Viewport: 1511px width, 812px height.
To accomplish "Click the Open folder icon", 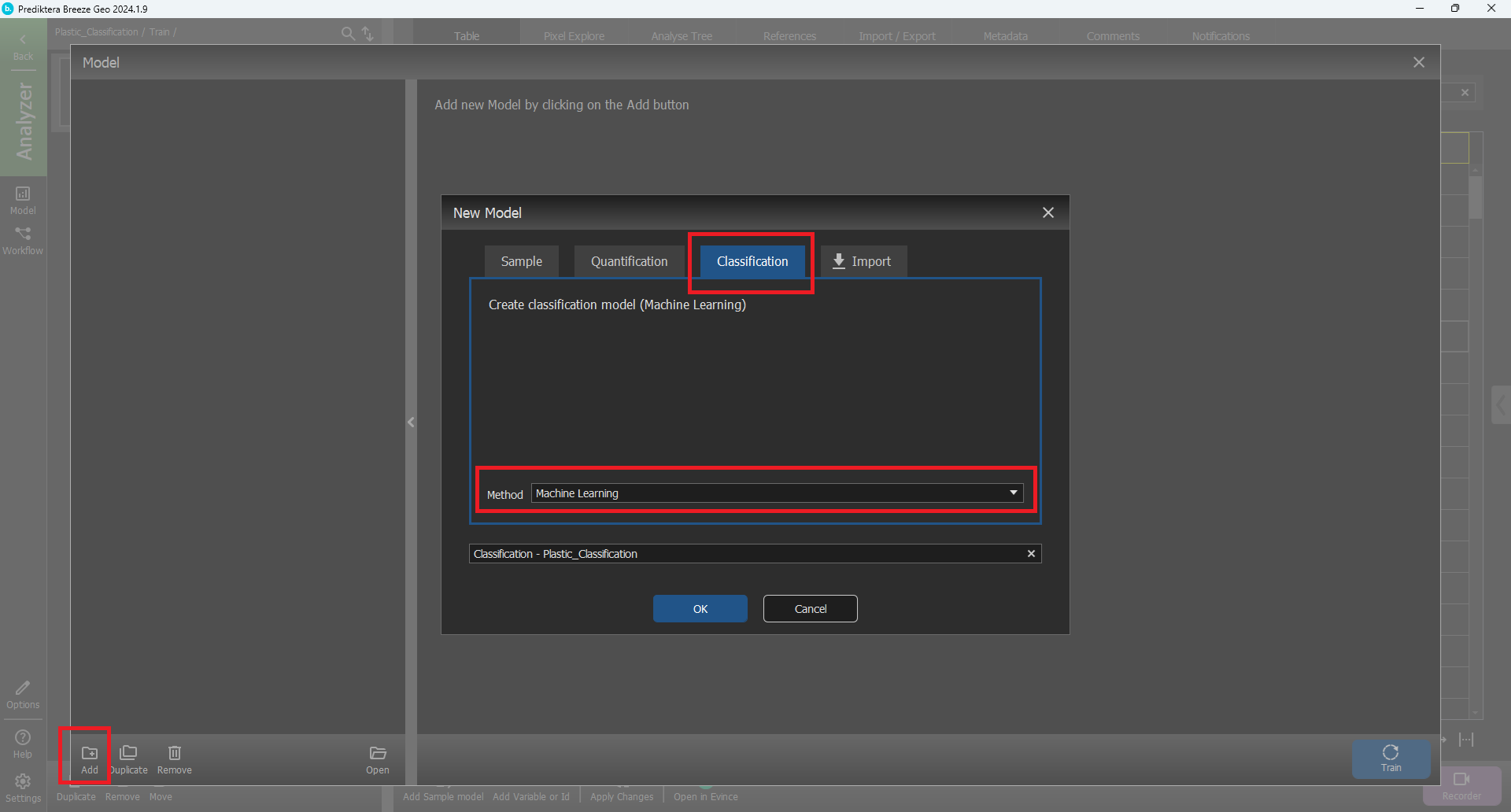I will pyautogui.click(x=378, y=753).
